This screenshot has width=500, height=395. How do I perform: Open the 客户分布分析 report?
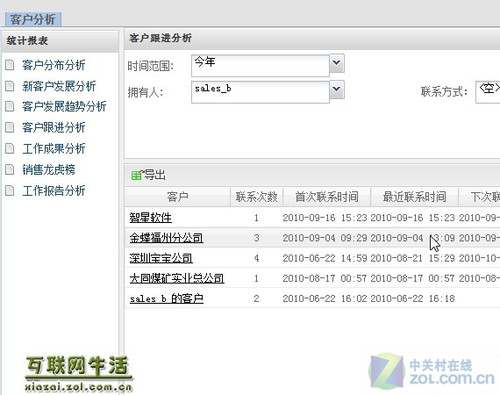(x=54, y=65)
